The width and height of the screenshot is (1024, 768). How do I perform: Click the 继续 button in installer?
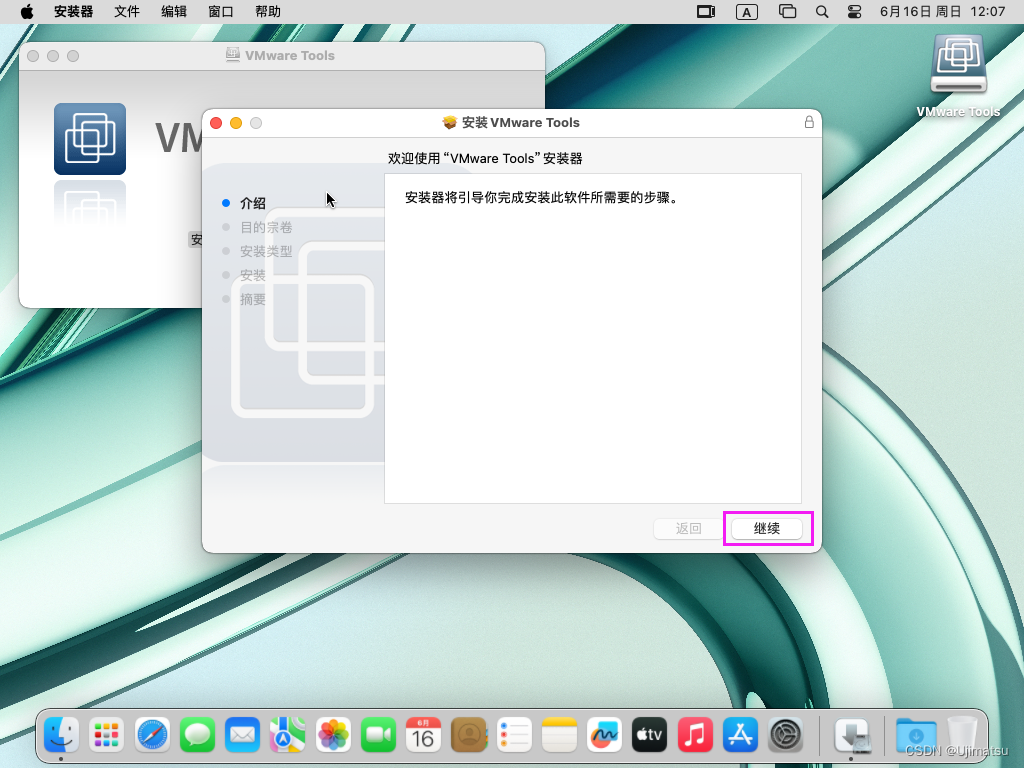pyautogui.click(x=767, y=528)
